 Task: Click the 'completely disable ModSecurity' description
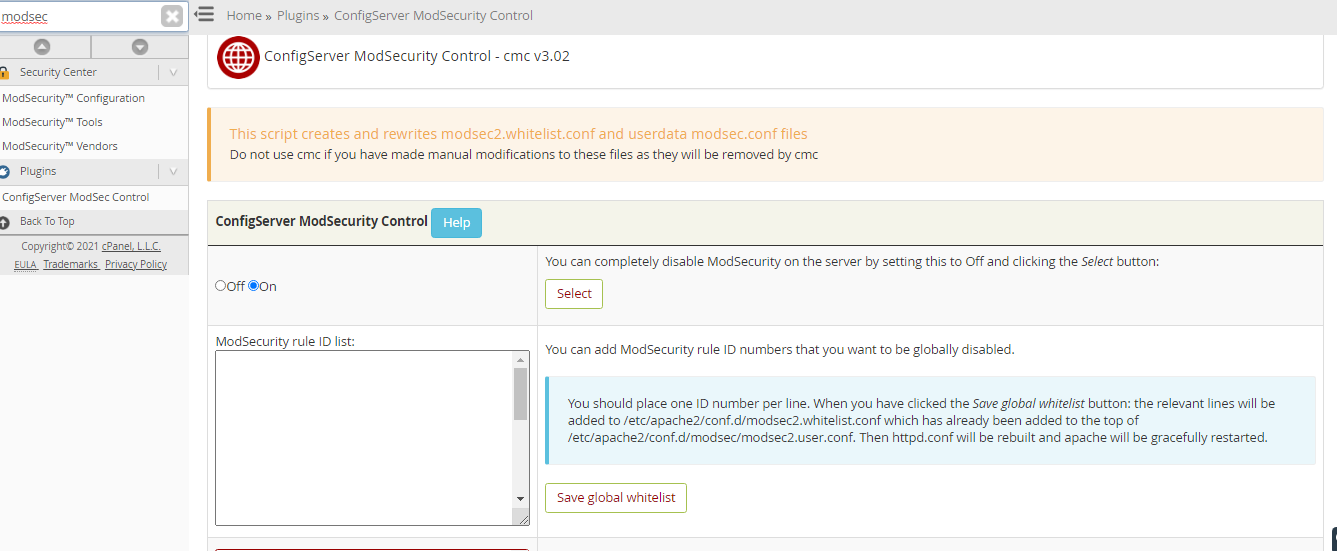852,261
